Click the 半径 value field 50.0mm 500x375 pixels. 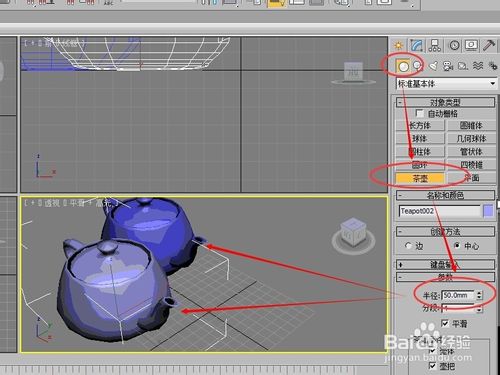tap(458, 295)
